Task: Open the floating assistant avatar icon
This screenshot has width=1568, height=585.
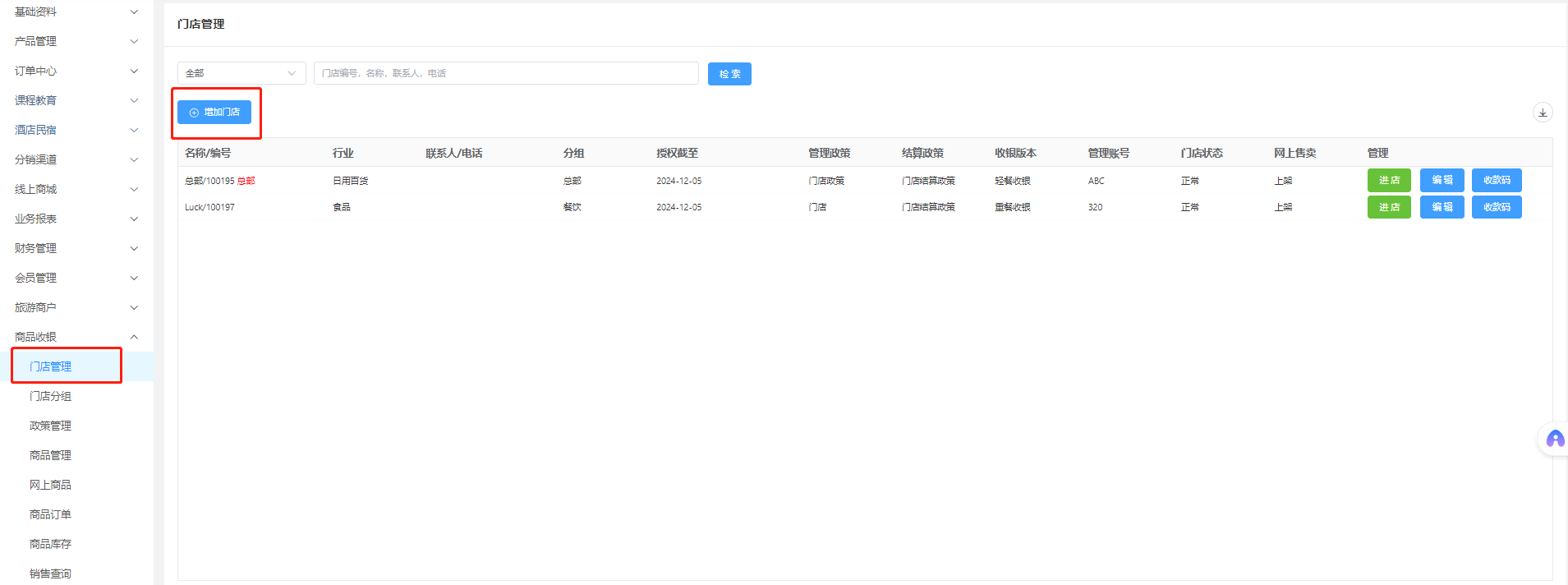Action: [1555, 440]
